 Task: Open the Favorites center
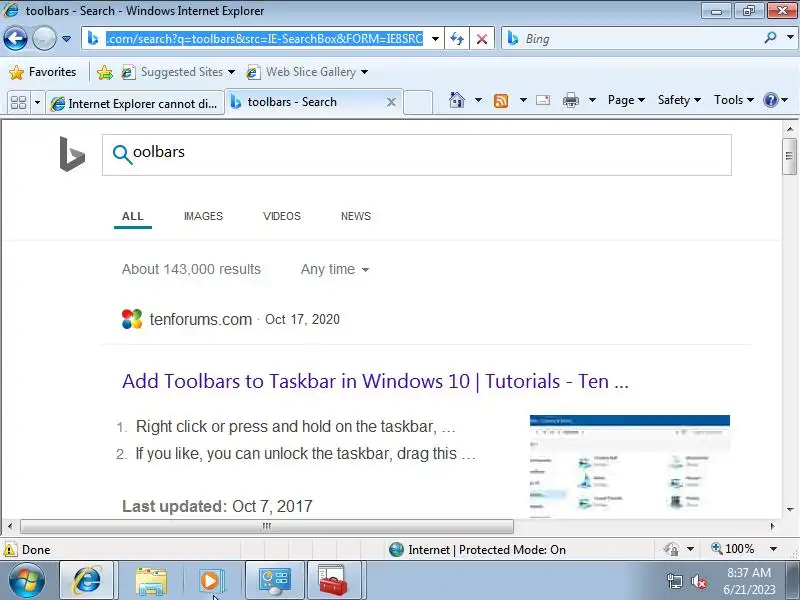(x=43, y=72)
